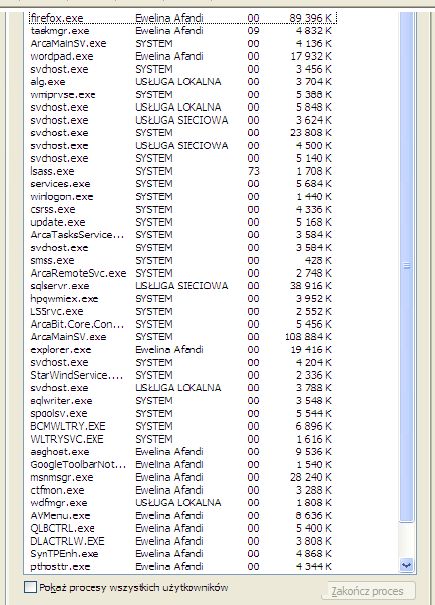Image resolution: width=435 pixels, height=605 pixels.
Task: Select the firefox.exe process row
Action: click(x=183, y=18)
